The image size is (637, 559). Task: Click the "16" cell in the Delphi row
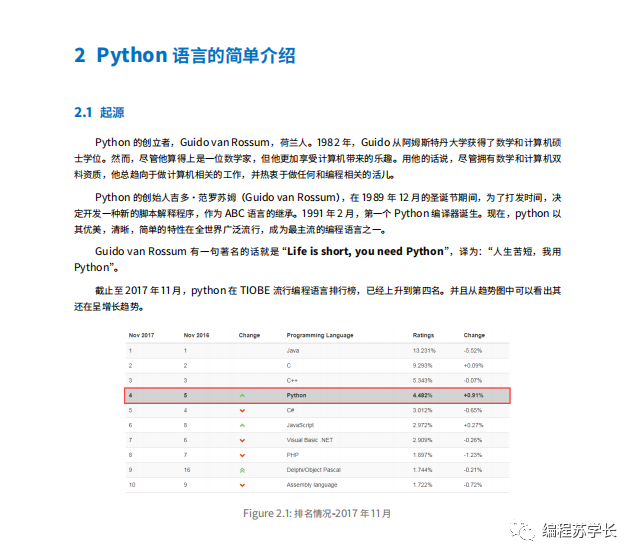click(187, 470)
